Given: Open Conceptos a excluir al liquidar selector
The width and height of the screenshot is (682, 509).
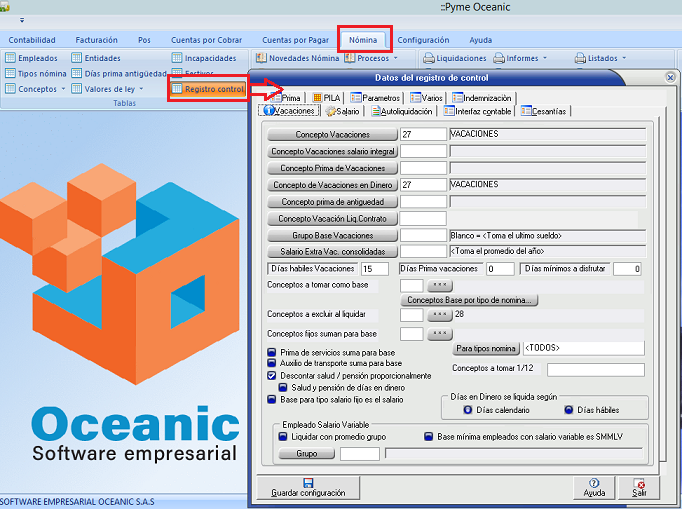Looking at the screenshot, I should [x=440, y=315].
